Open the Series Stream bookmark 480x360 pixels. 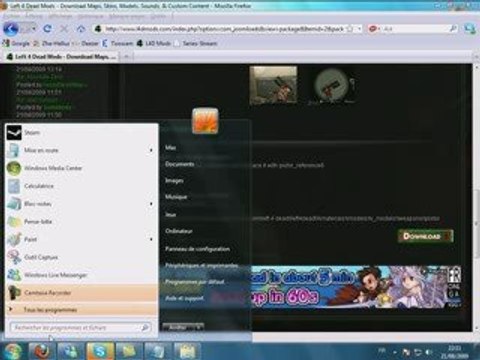coord(196,43)
